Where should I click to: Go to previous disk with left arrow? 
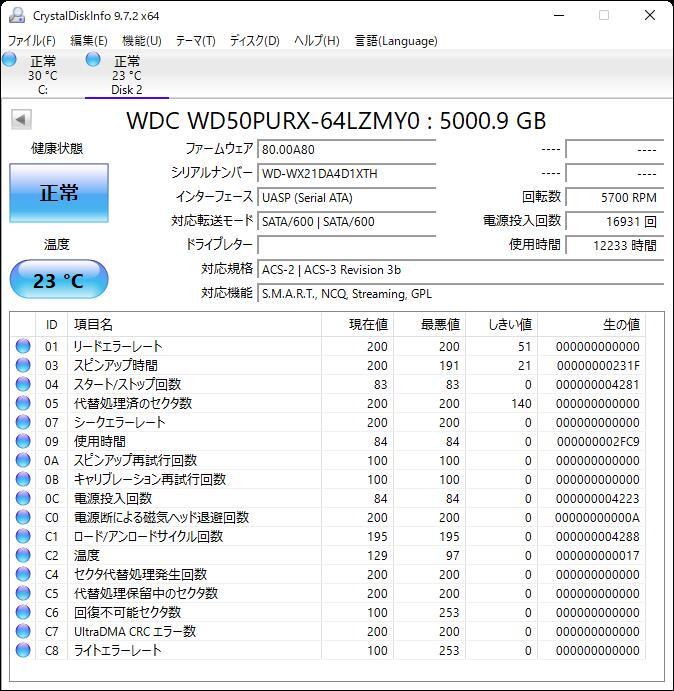point(21,119)
